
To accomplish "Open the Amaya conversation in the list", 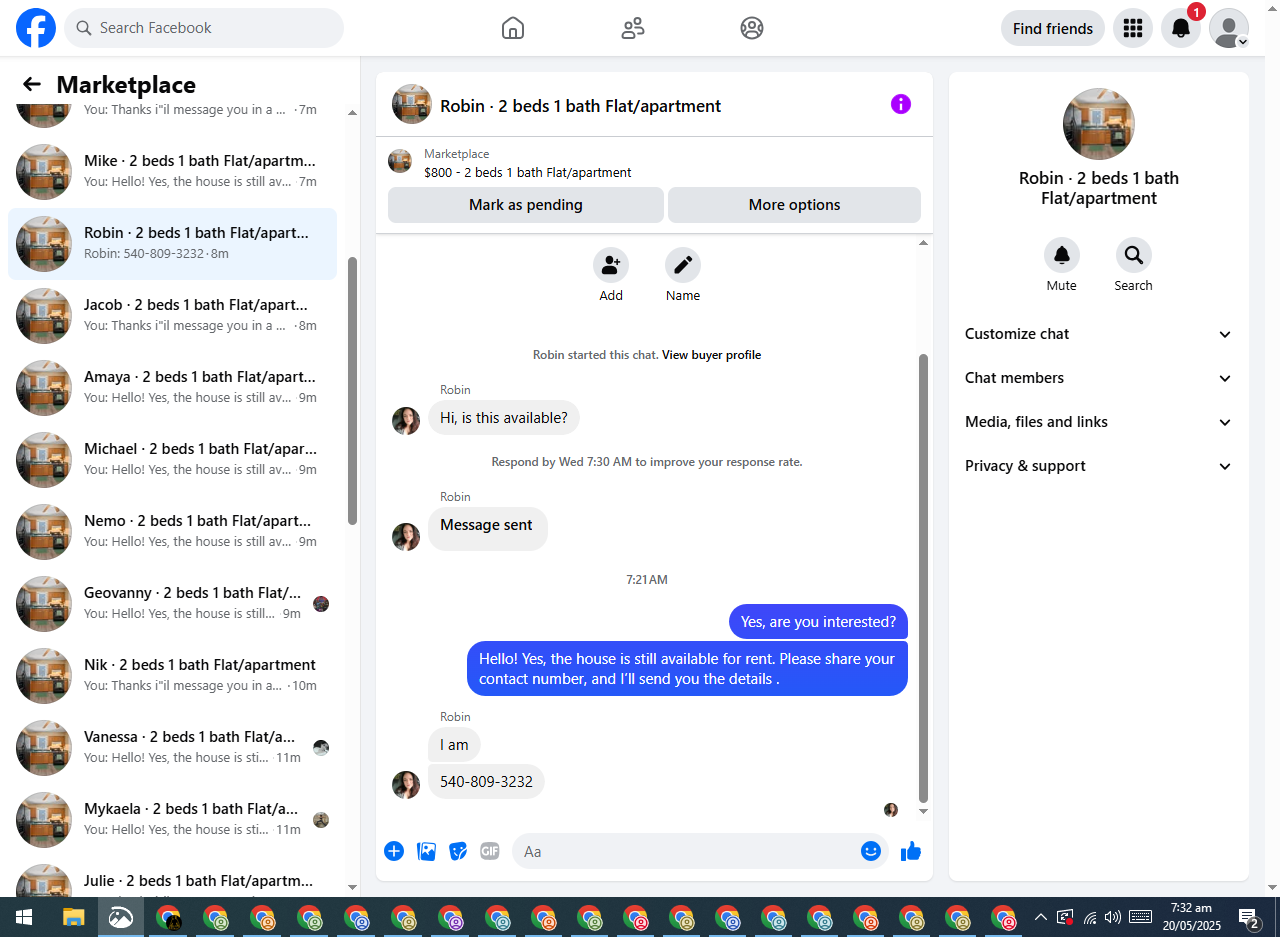I will tap(172, 388).
